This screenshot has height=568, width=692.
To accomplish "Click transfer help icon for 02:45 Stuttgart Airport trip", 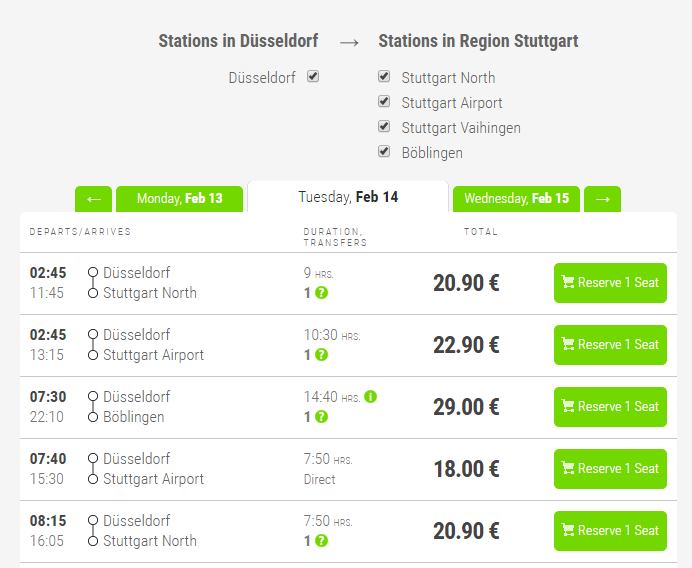I will pos(321,355).
